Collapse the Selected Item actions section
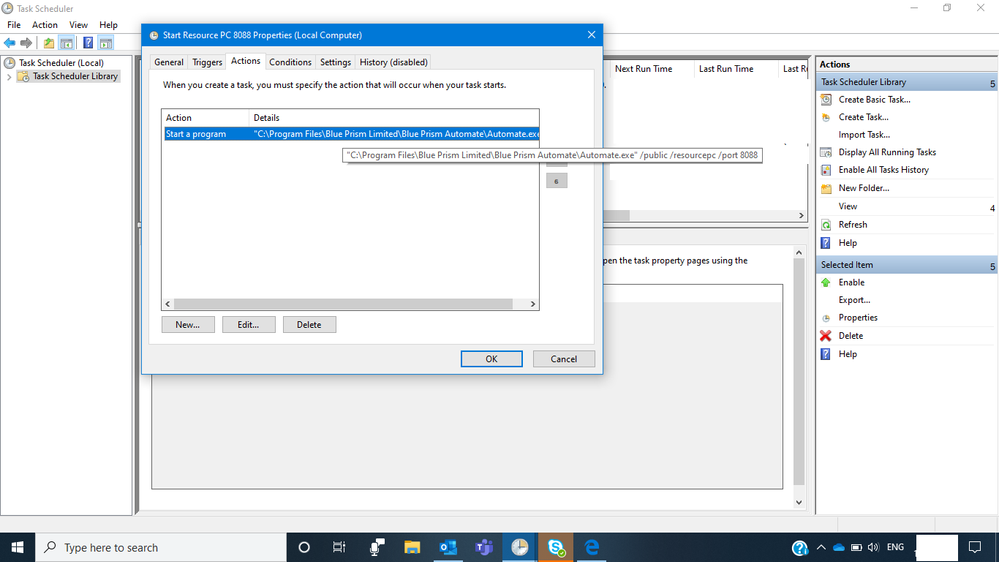Screen dimensions: 999x562 992,266
